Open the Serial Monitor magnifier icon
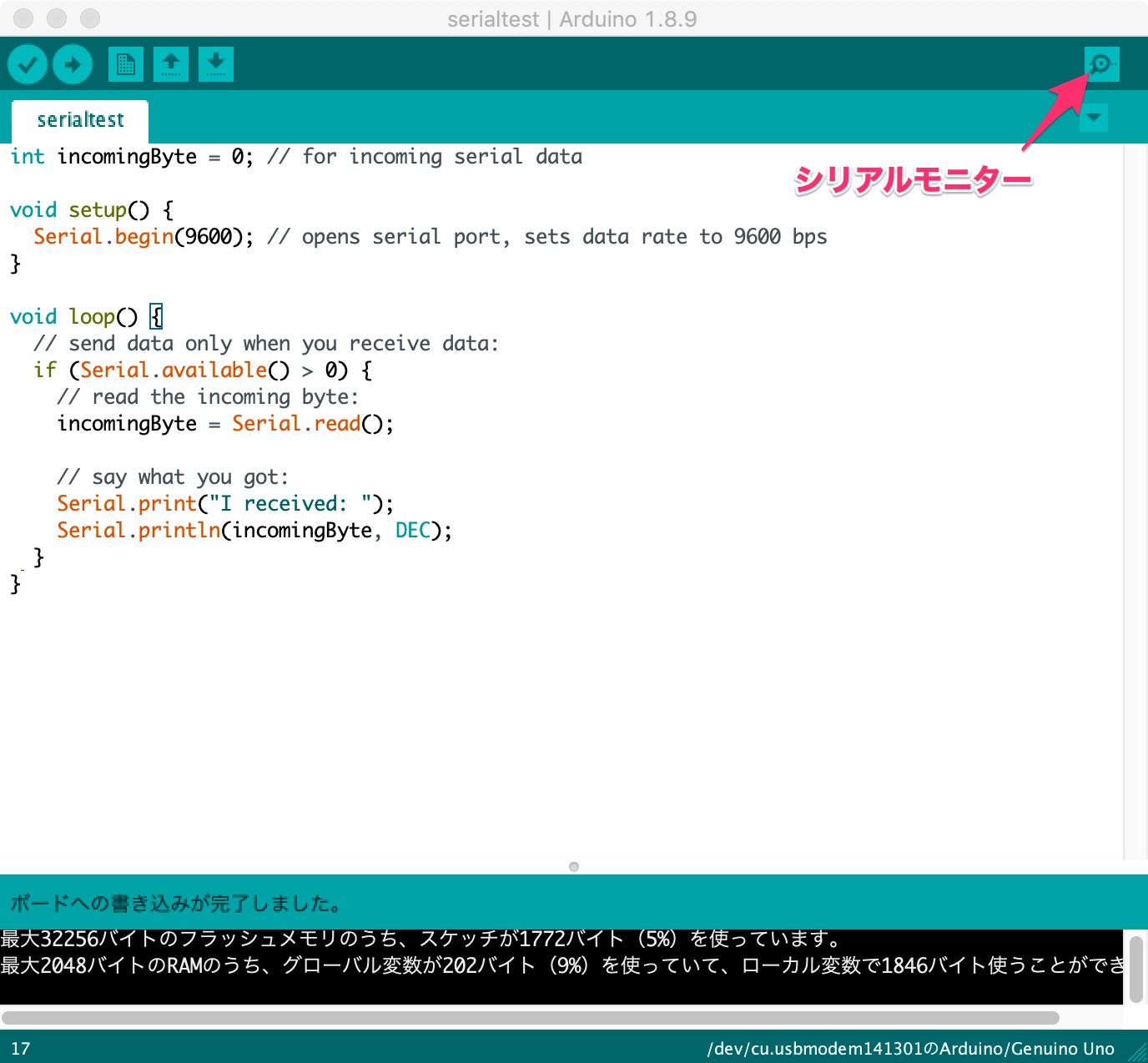The image size is (1148, 1063). pyautogui.click(x=1101, y=64)
